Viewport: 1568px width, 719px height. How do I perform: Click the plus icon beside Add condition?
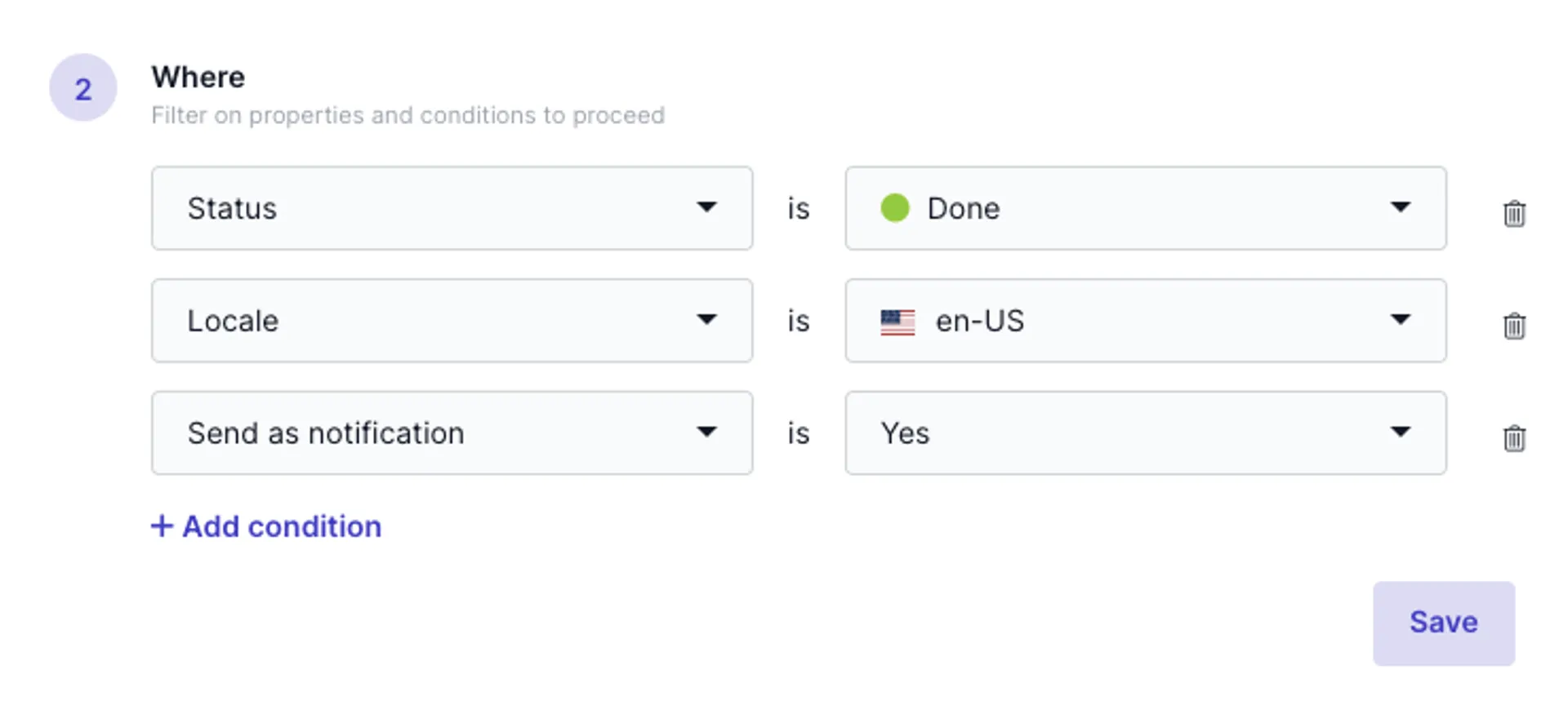pos(162,526)
